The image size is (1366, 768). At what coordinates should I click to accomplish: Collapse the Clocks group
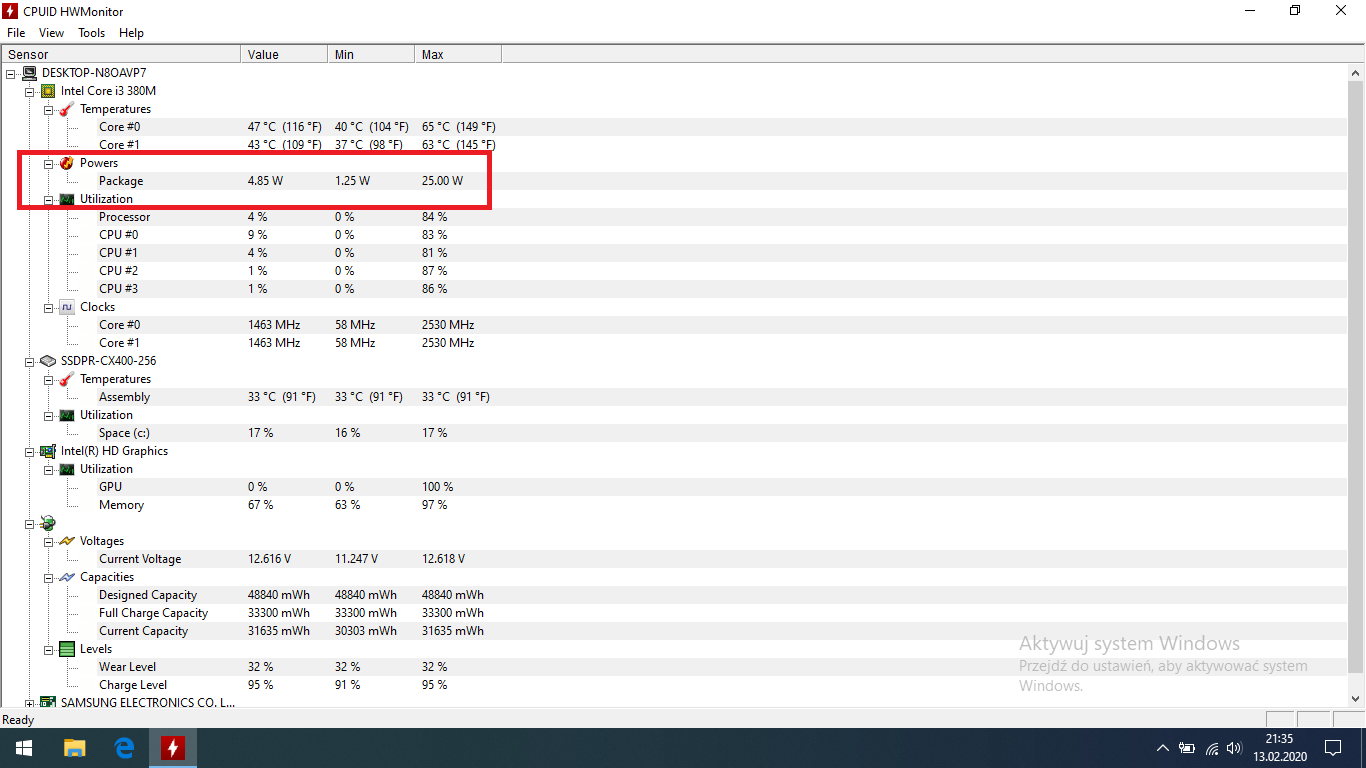[x=48, y=307]
